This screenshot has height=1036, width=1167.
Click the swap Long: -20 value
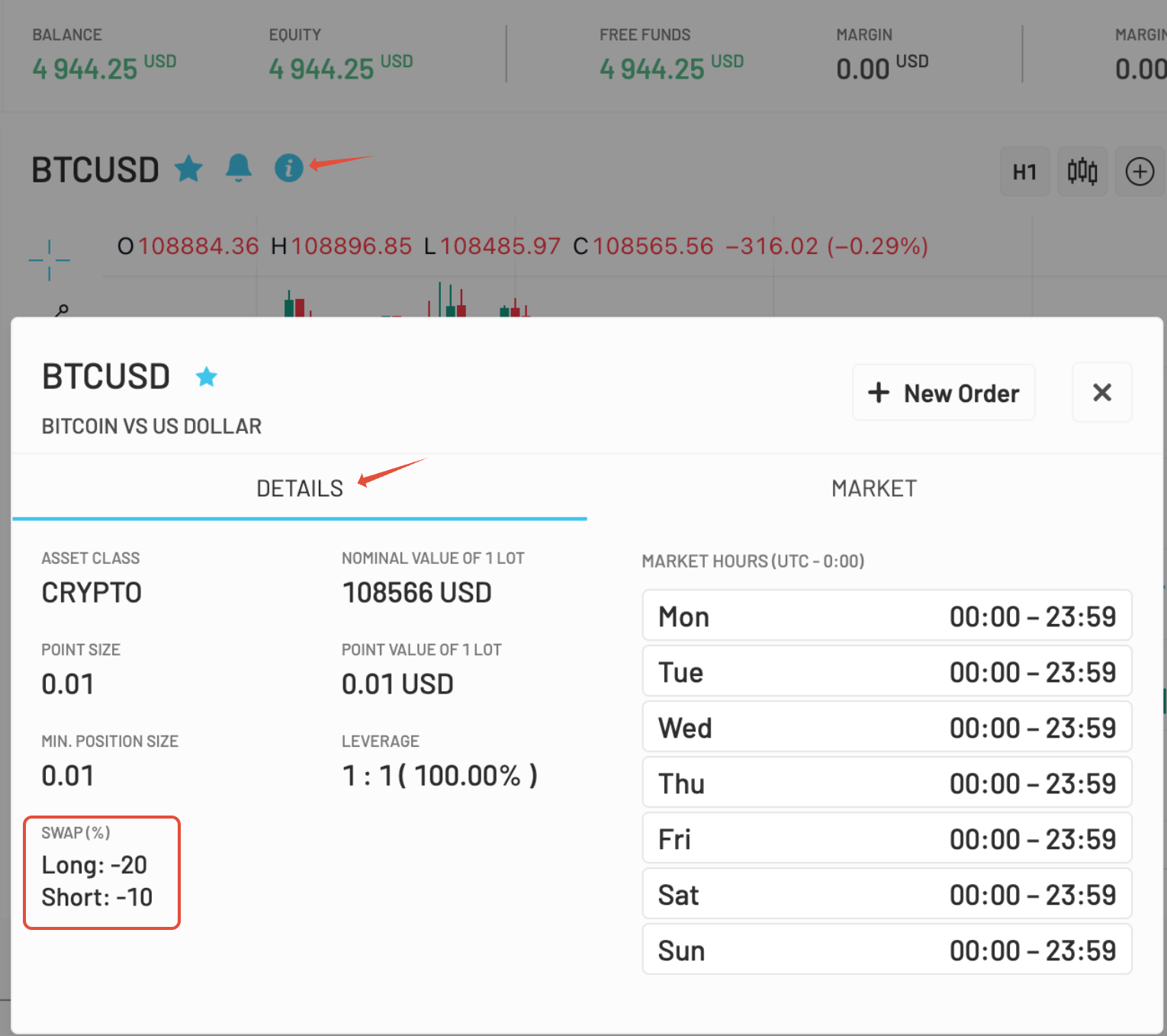[x=94, y=865]
